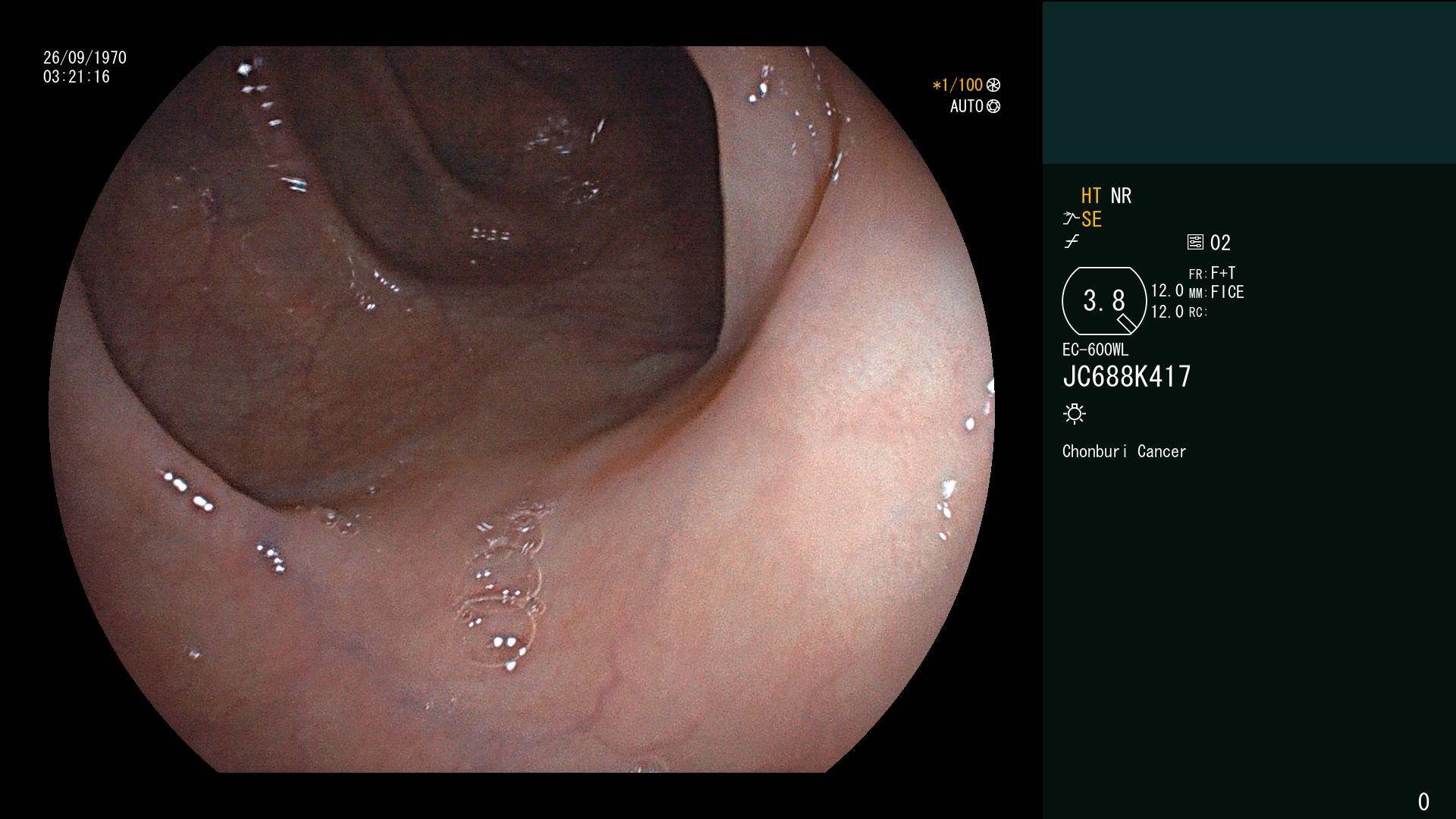Screen dimensions: 1456x819
Task: Select the NR noise reduction label
Action: (x=1121, y=196)
